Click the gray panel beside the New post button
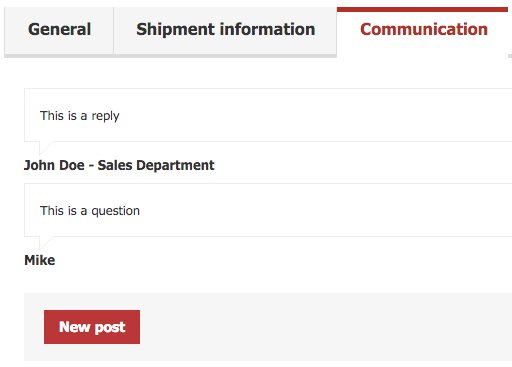 (x=317, y=327)
